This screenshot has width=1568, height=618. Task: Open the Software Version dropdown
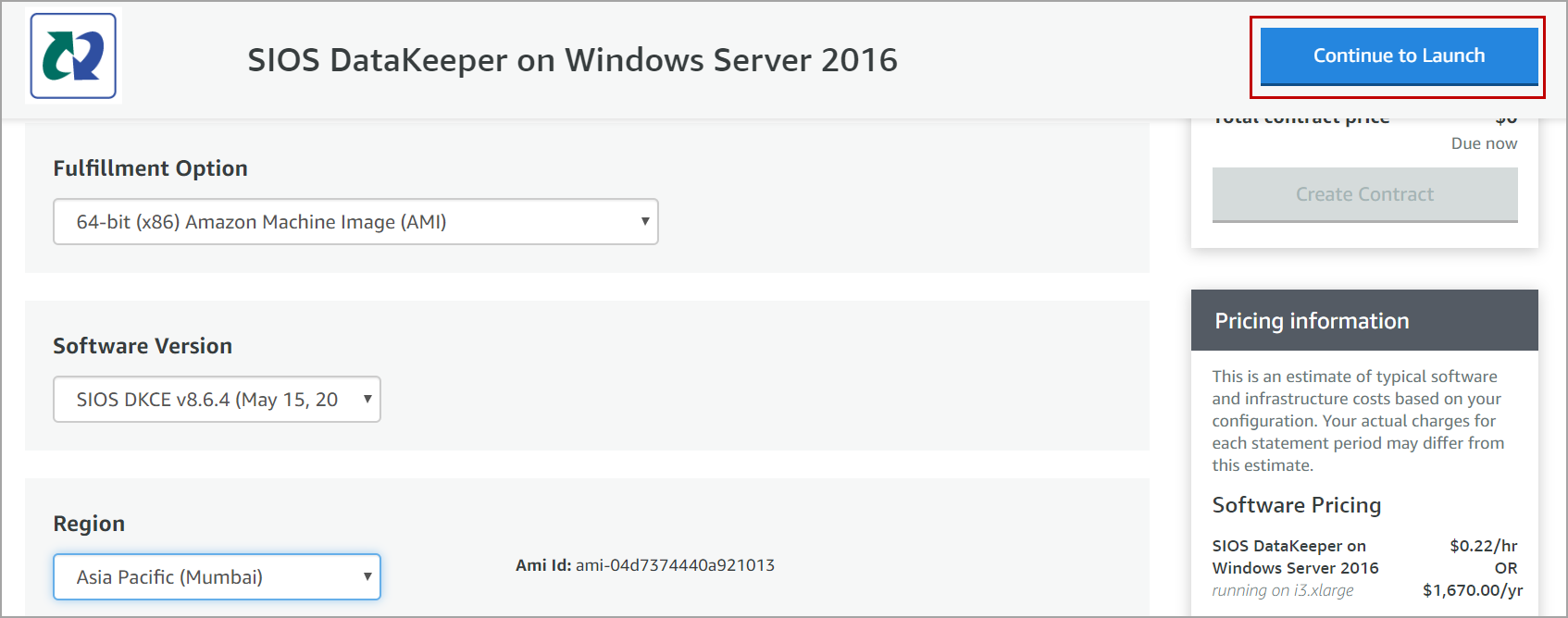(217, 400)
